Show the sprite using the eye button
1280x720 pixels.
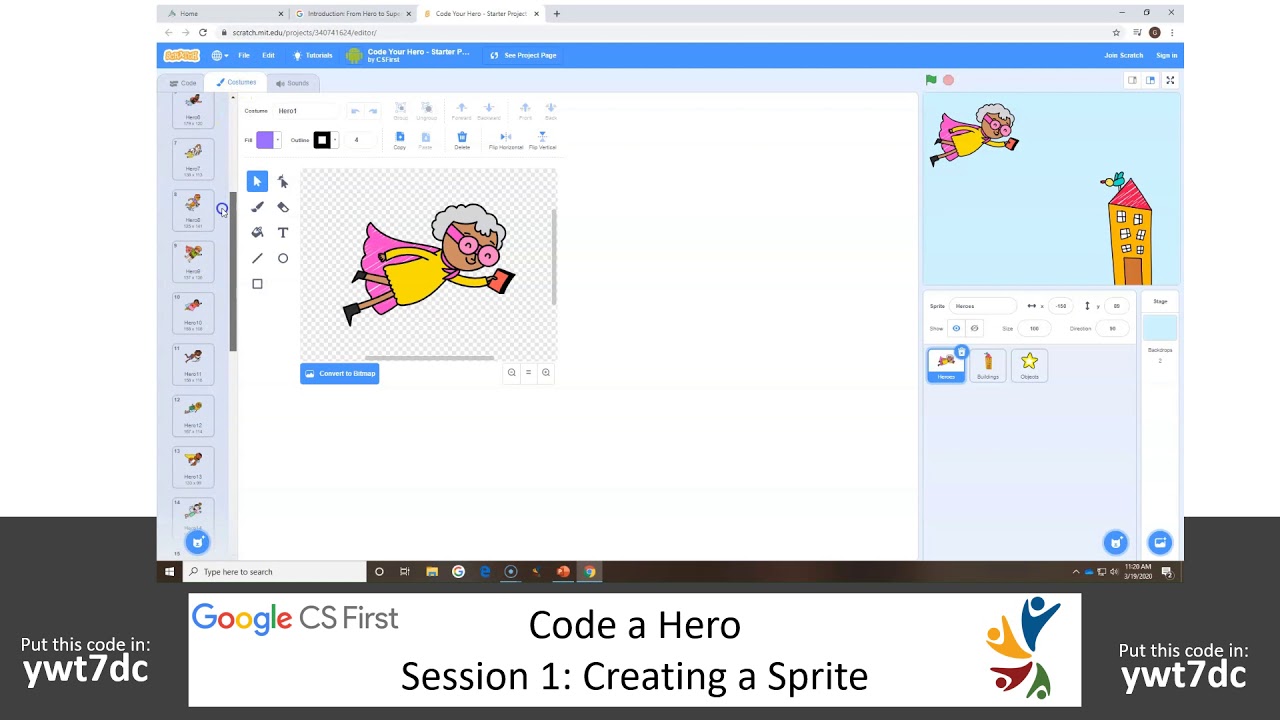click(x=956, y=328)
